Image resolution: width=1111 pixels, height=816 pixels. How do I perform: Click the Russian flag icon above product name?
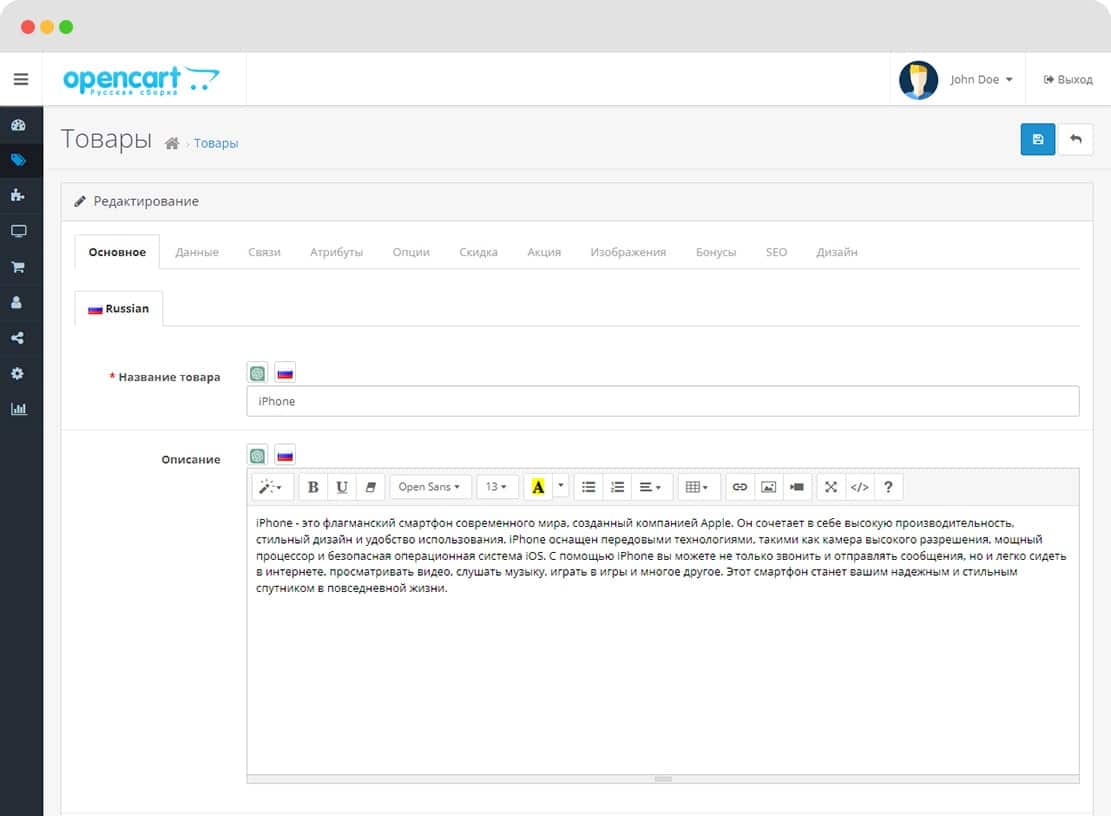[285, 373]
